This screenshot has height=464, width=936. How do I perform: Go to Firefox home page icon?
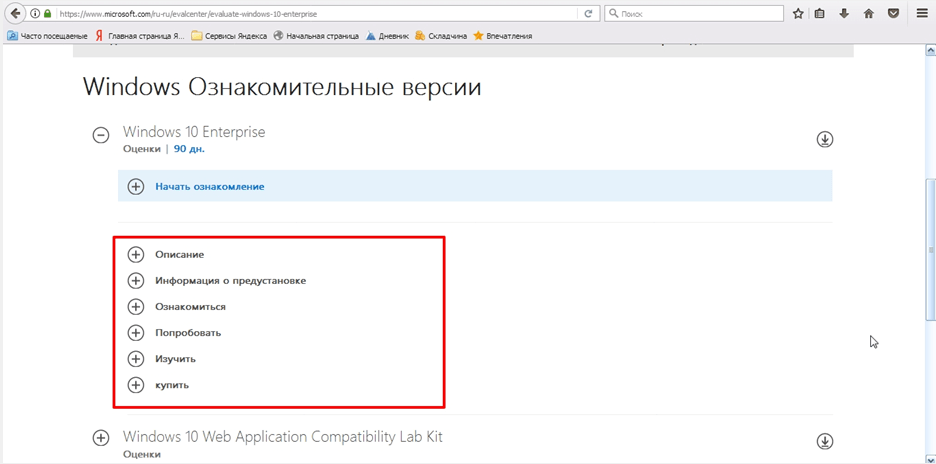click(869, 14)
